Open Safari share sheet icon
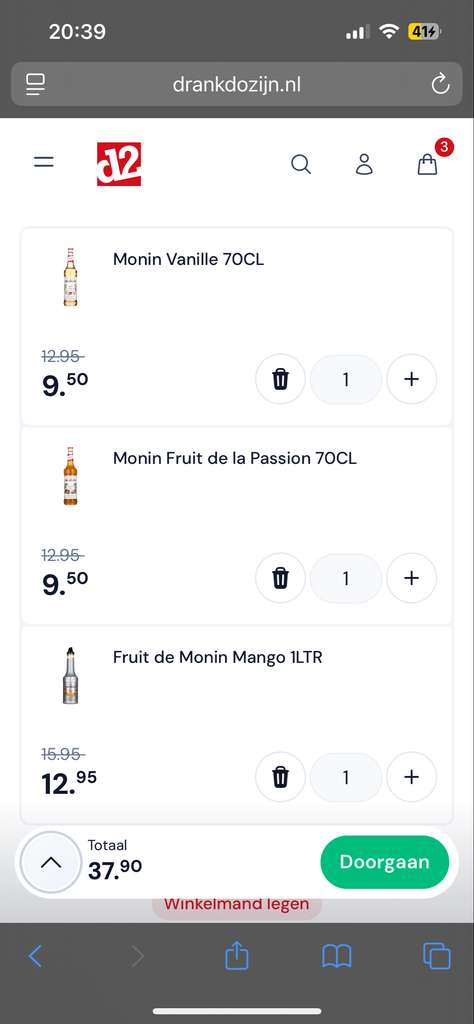474x1024 pixels. coord(237,956)
